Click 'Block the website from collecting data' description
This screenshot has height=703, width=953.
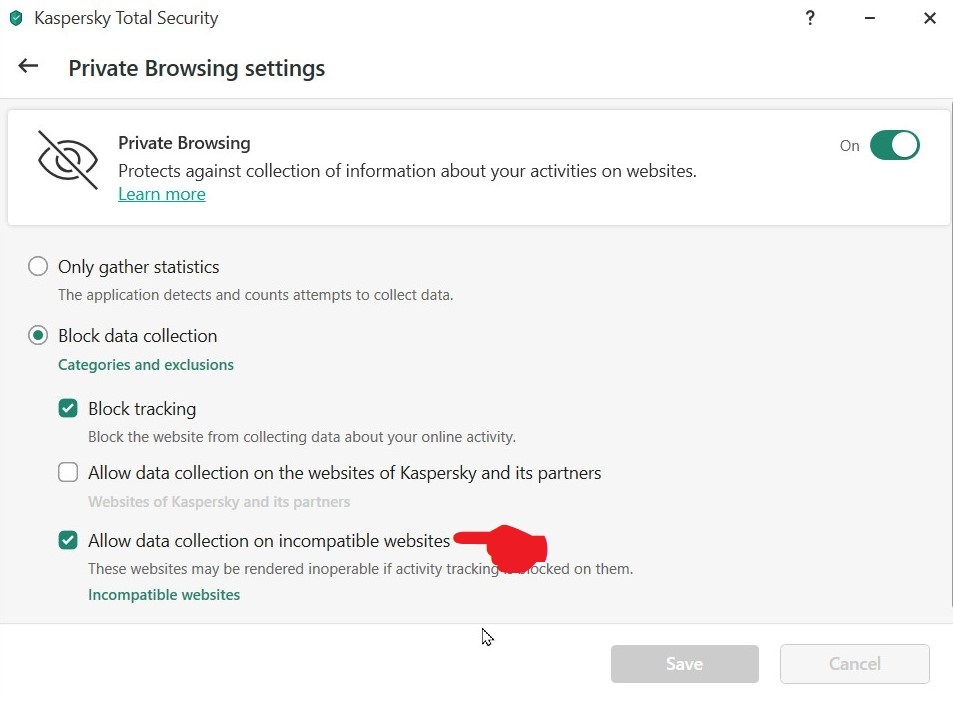coord(301,437)
